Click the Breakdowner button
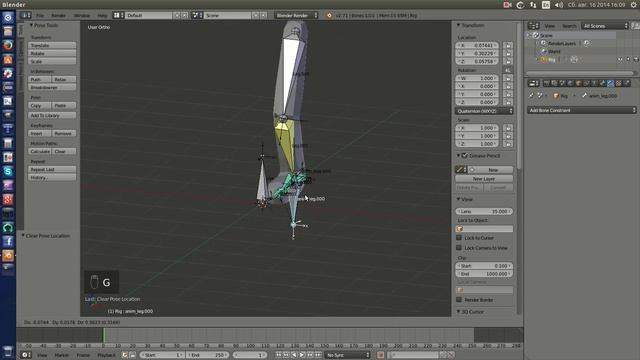The image size is (640, 360). click(52, 87)
